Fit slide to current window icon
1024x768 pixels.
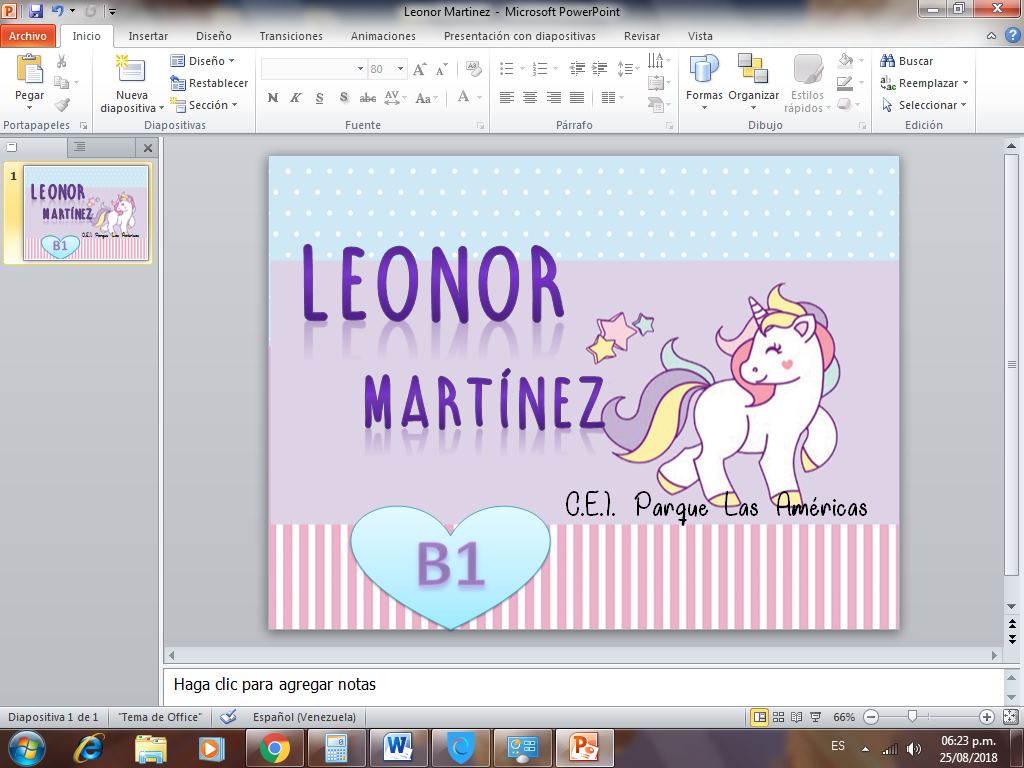point(1010,717)
